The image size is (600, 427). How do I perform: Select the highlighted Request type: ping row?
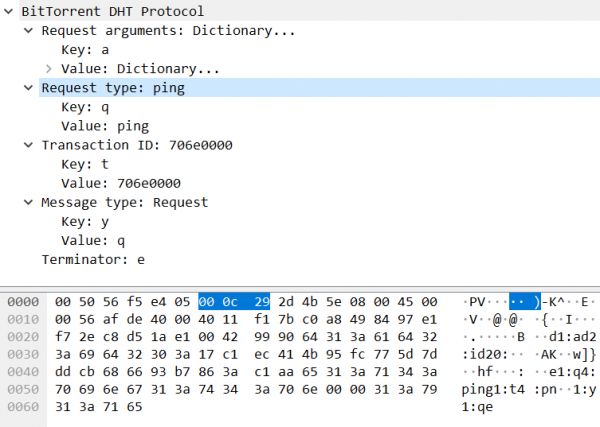tap(320, 88)
